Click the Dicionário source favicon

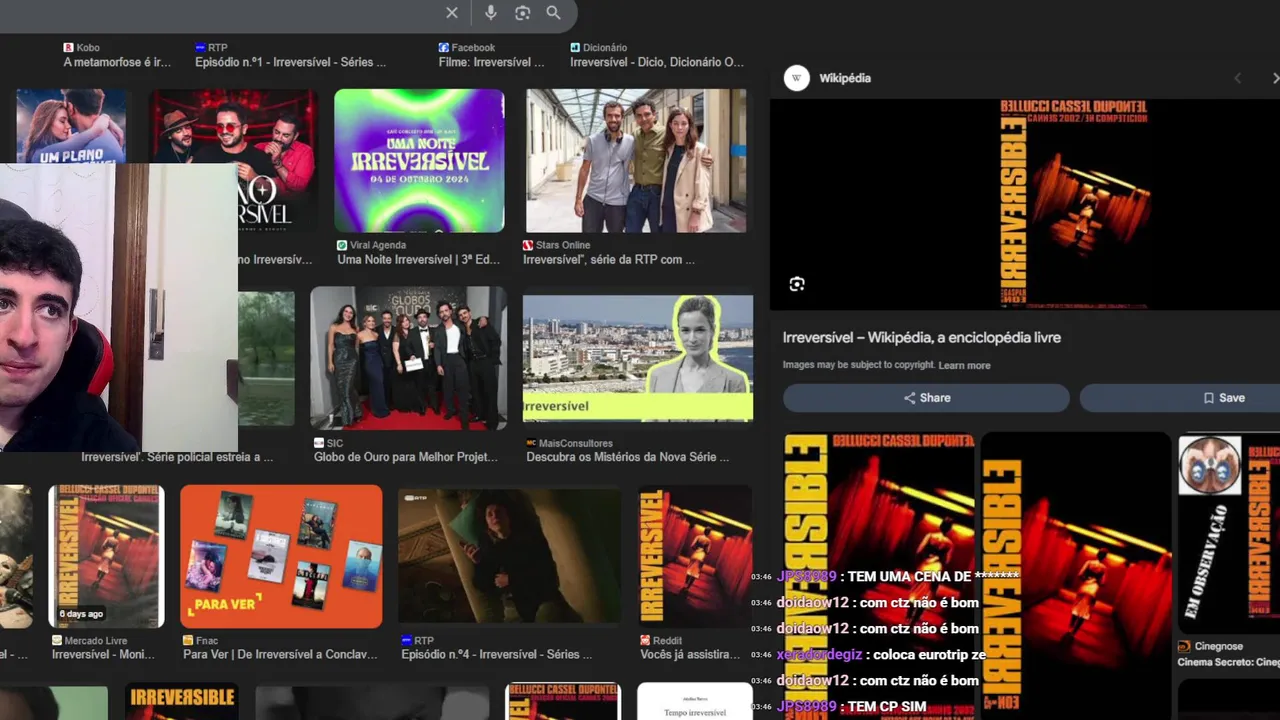pos(575,47)
